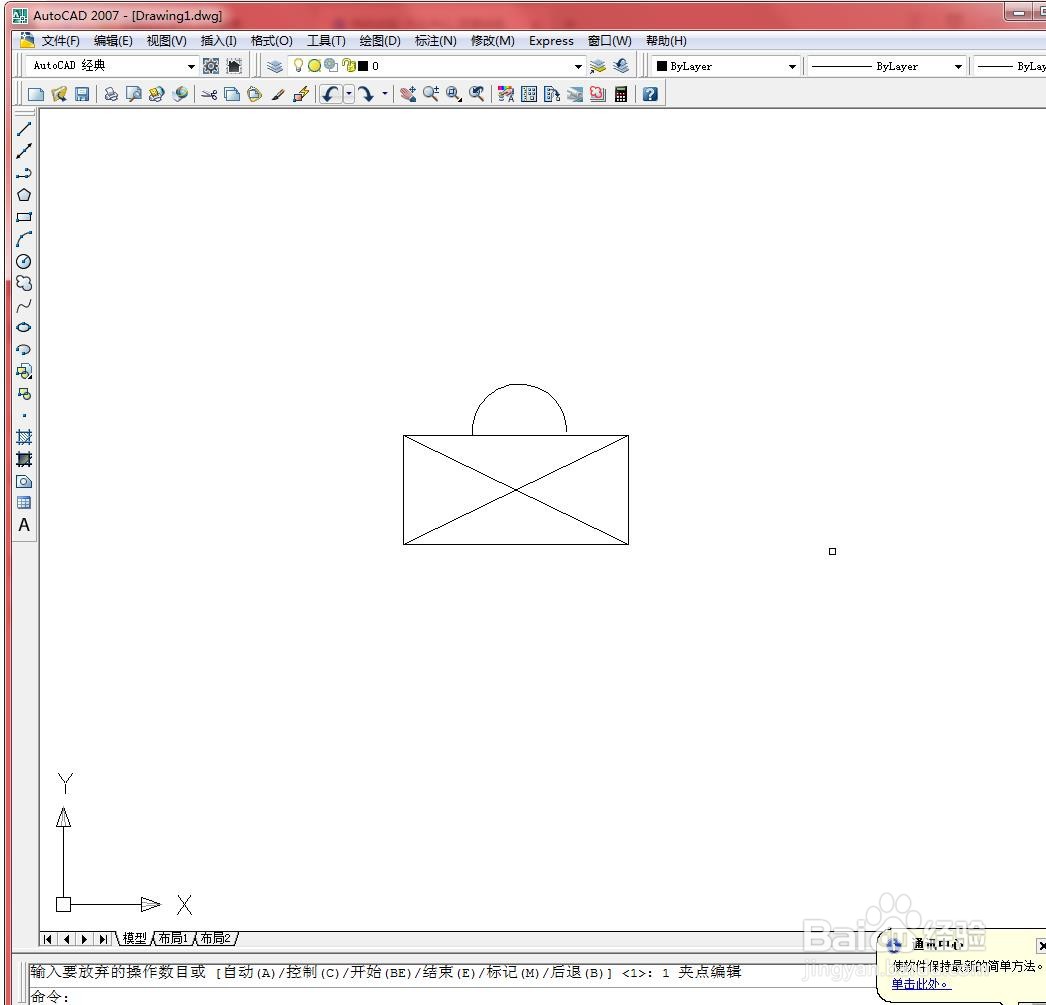Paste from clipboard

[x=254, y=95]
